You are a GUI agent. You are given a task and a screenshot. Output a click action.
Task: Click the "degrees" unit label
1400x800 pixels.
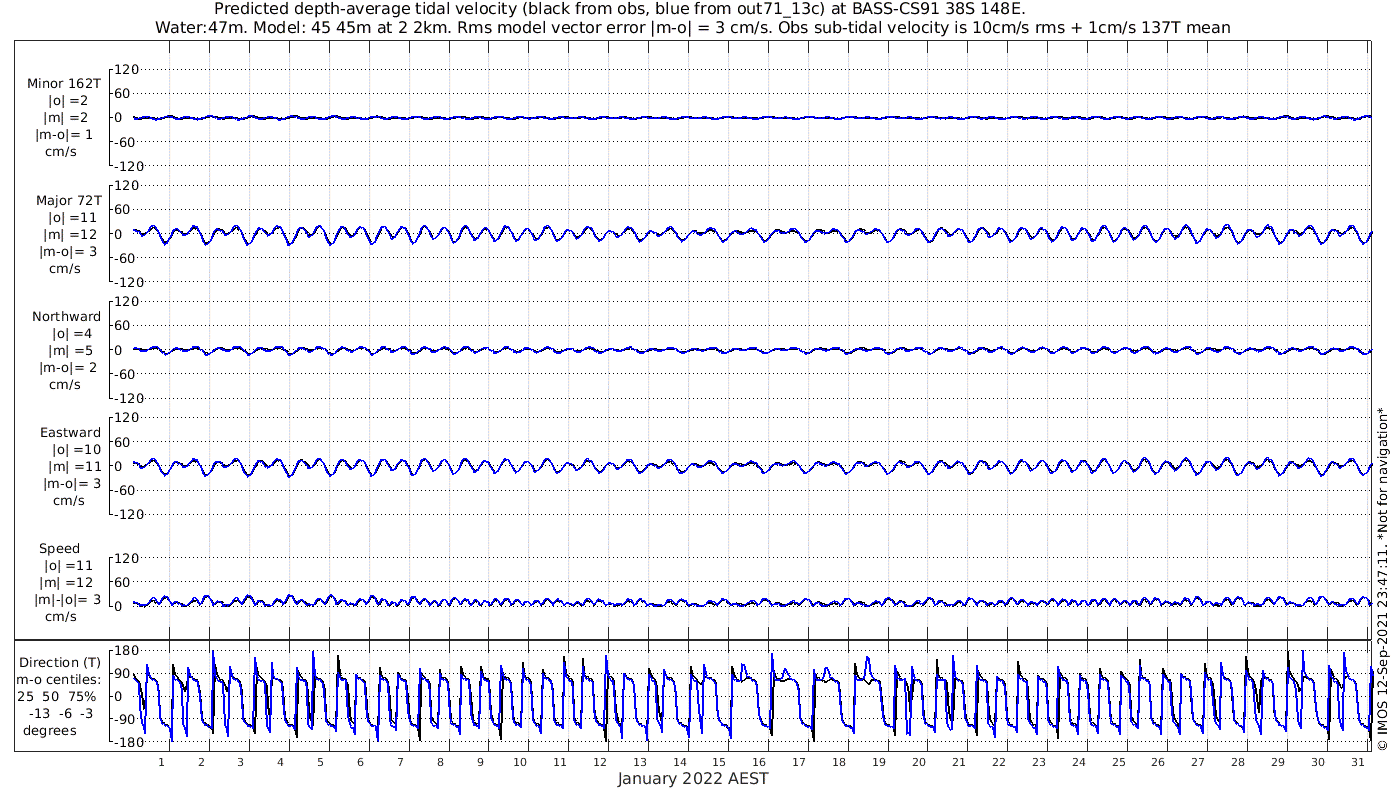(x=51, y=731)
